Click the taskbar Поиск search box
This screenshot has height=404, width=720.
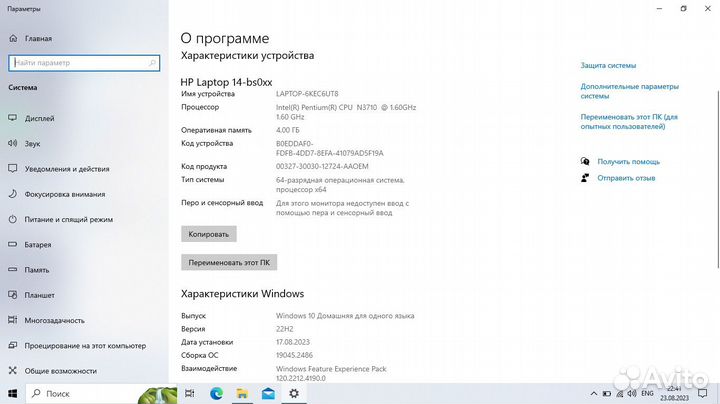(x=102, y=393)
